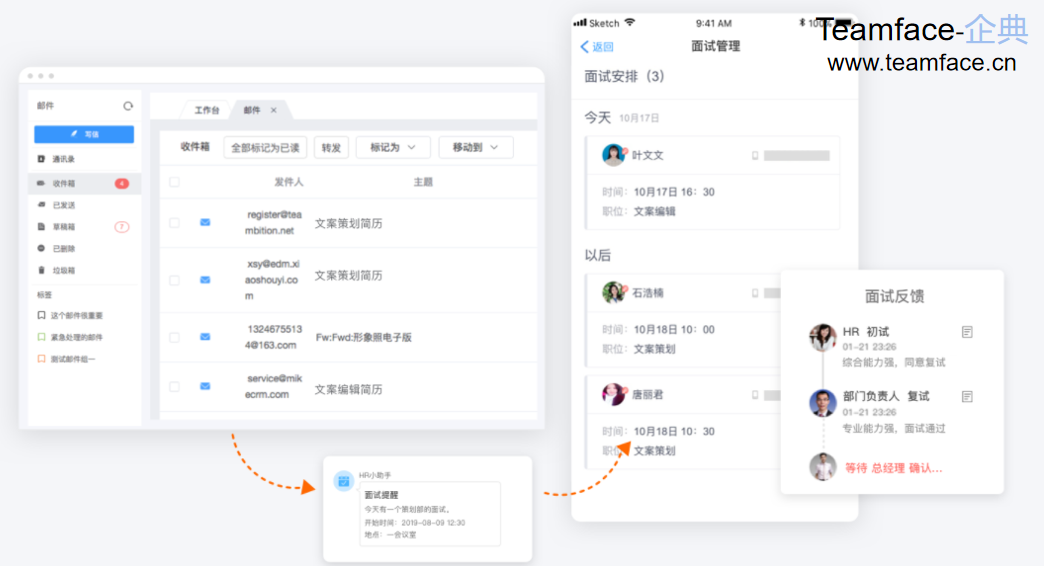The height and width of the screenshot is (566, 1045).
Task: Tap the 10月18日 10:00 interview time
Action: [674, 329]
